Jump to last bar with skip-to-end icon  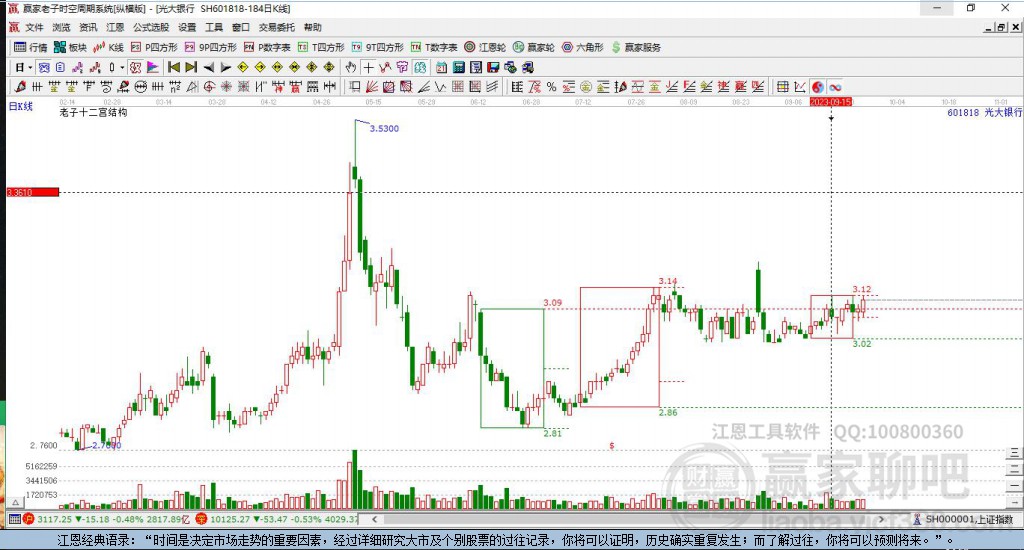pos(191,67)
